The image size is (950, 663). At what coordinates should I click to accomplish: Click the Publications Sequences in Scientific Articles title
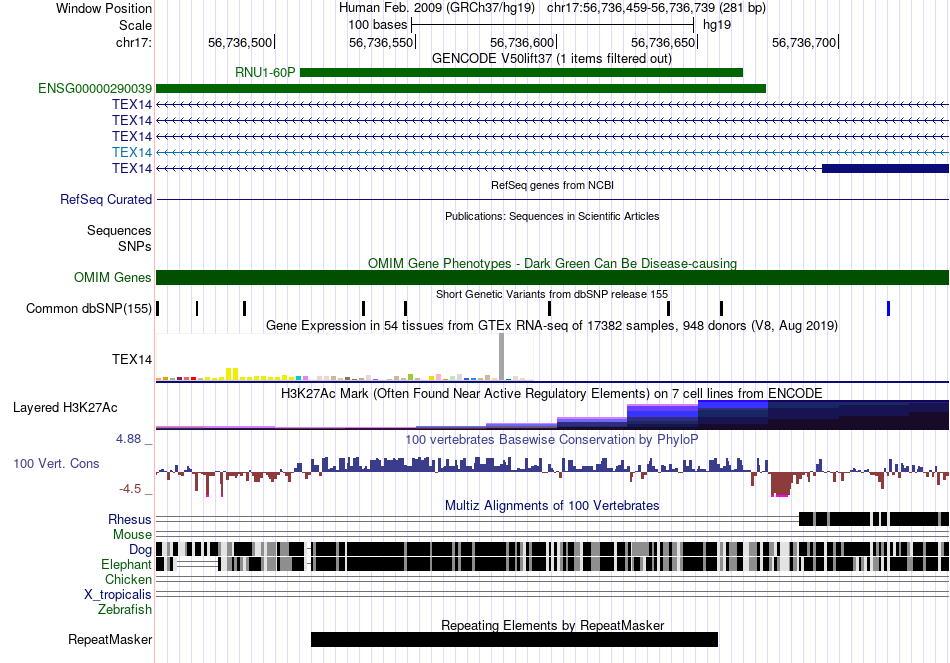[x=552, y=216]
